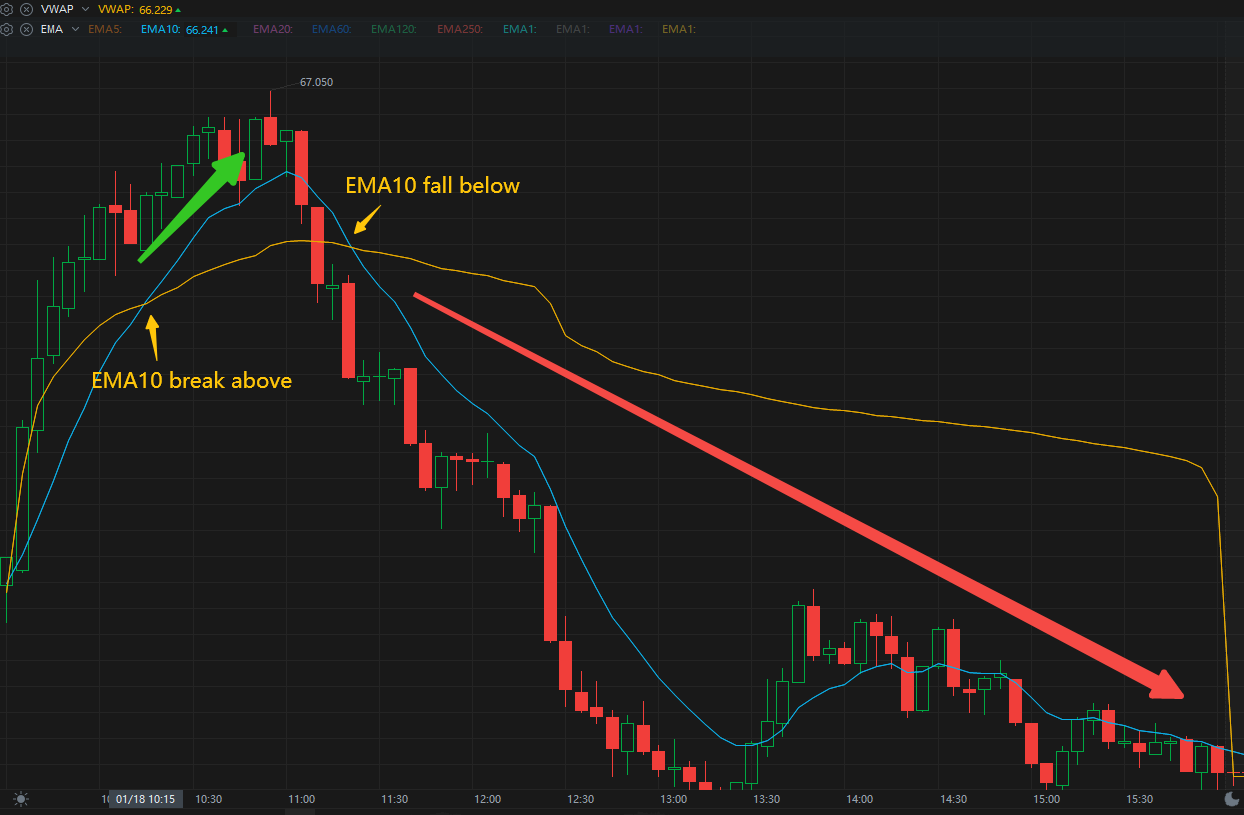Select the EMA5 legend label
This screenshot has width=1244, height=815.
105,29
